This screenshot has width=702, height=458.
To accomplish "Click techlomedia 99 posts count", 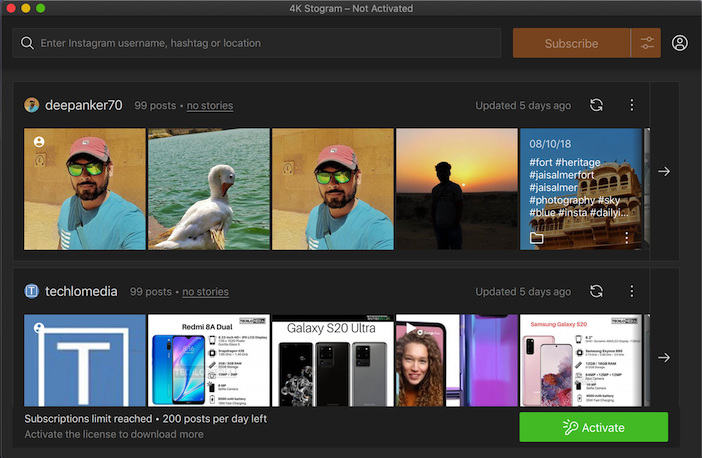I will pyautogui.click(x=151, y=292).
